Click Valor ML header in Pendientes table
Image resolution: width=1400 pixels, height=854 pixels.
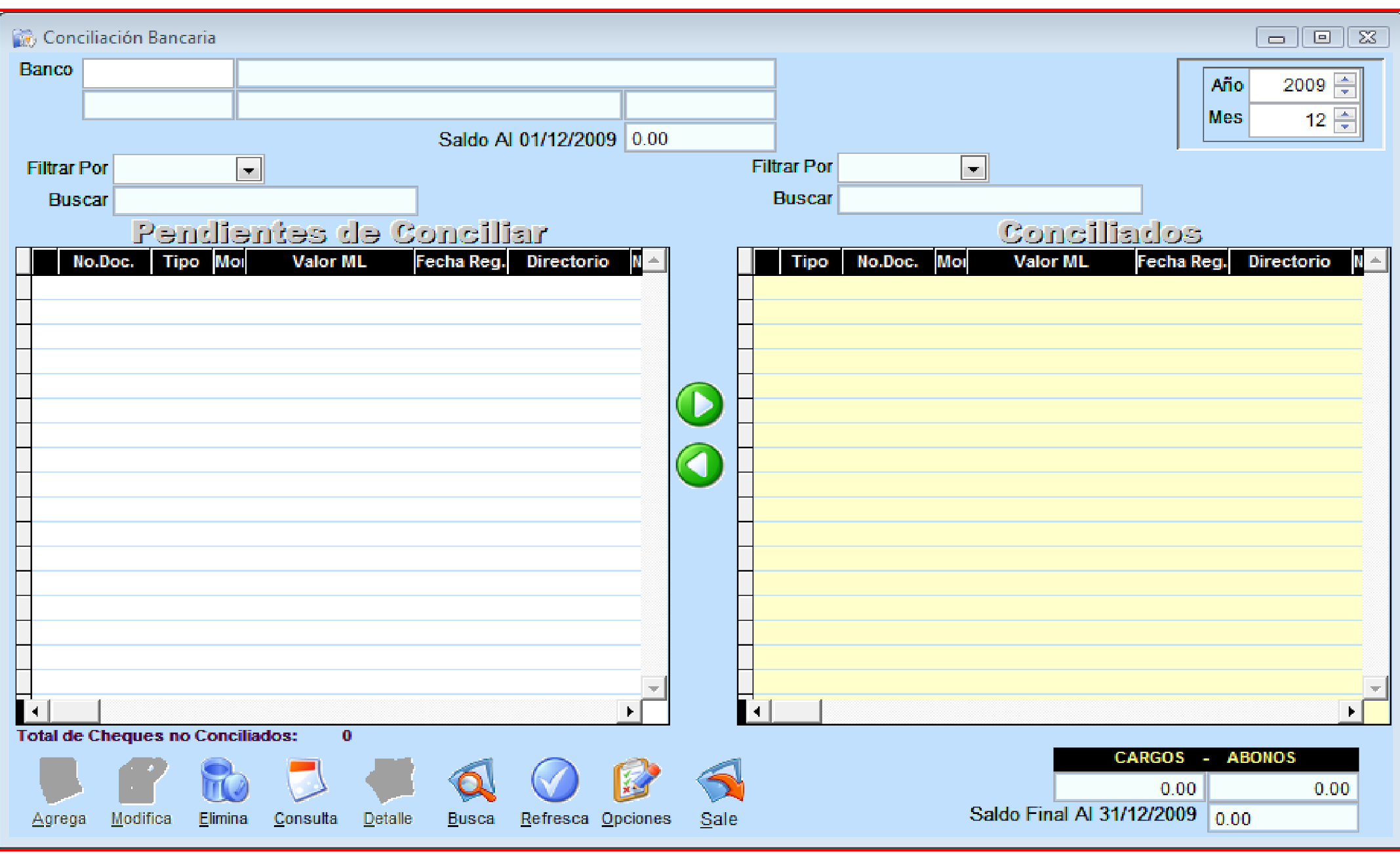329,262
